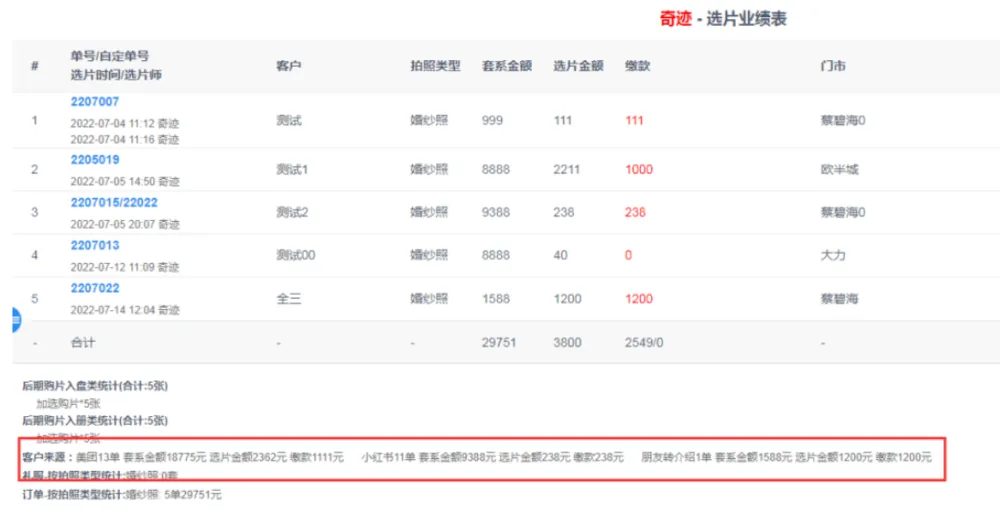
Task: Open order number 2207007 link
Action: click(x=95, y=102)
